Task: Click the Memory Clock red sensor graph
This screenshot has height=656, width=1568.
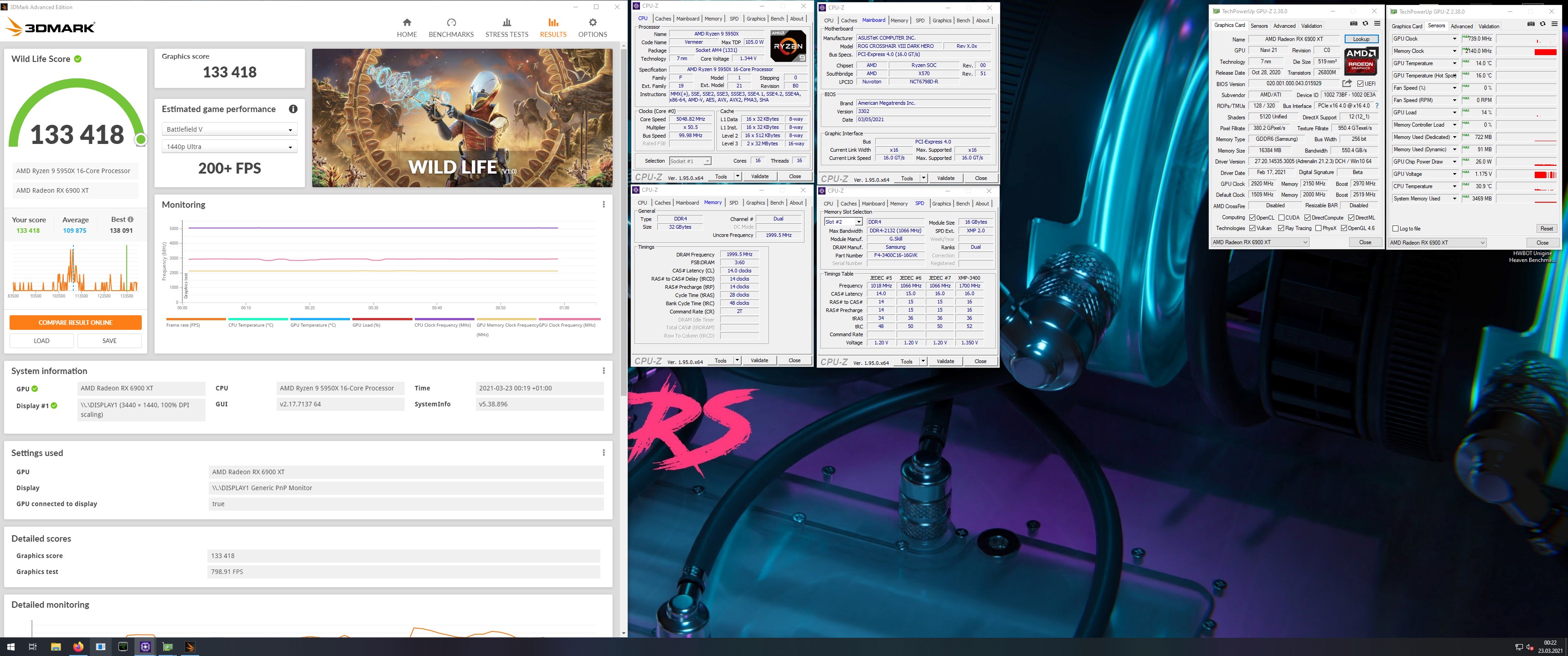Action: 1527,51
